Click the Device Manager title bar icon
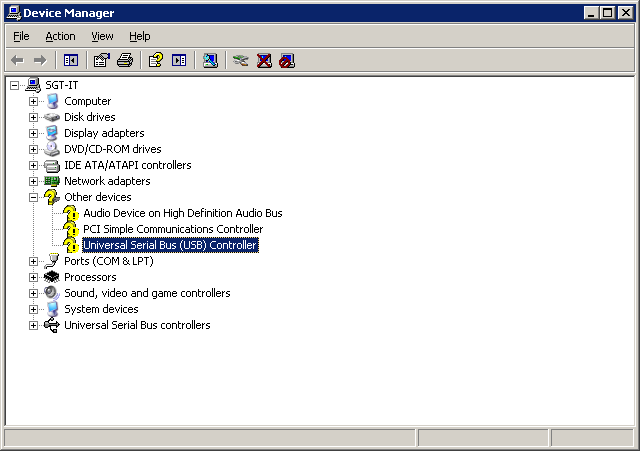Viewport: 640px width, 451px height. point(14,13)
